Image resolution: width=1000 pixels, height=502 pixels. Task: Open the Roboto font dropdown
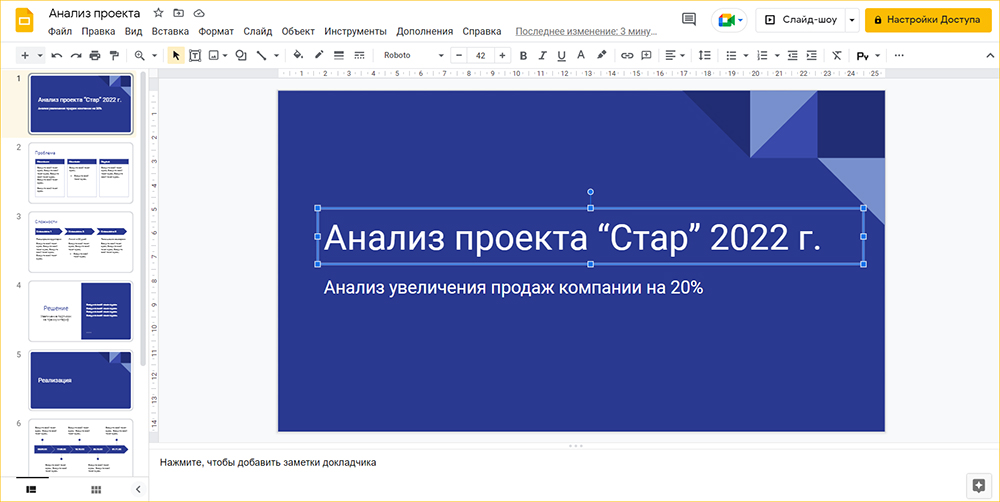click(x=412, y=55)
